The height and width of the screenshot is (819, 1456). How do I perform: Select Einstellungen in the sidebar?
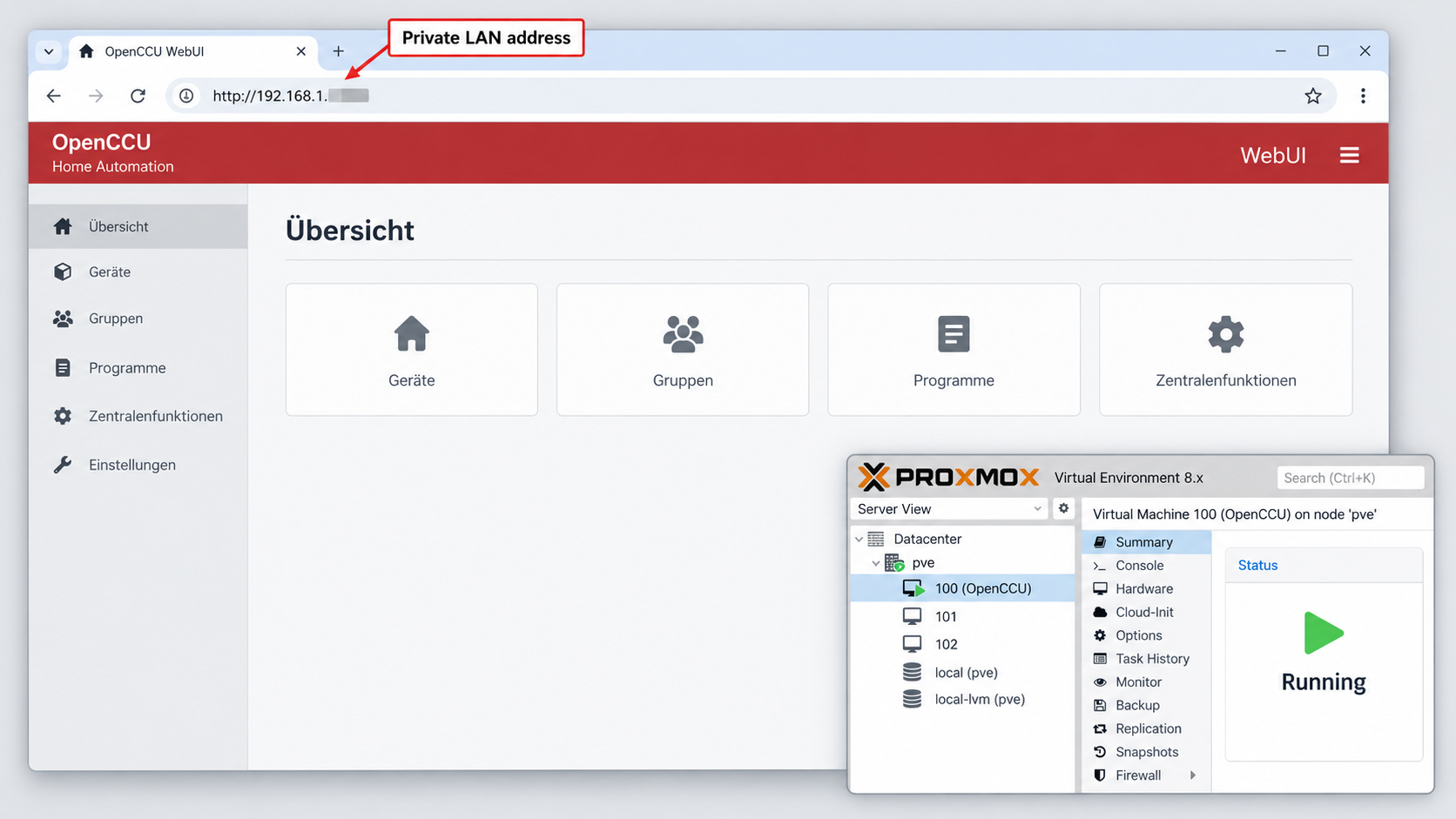pyautogui.click(x=138, y=465)
